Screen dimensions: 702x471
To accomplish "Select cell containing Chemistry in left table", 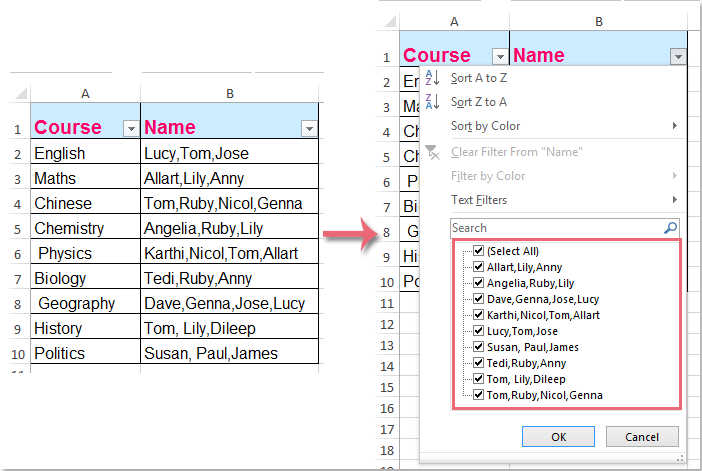I will tap(85, 229).
